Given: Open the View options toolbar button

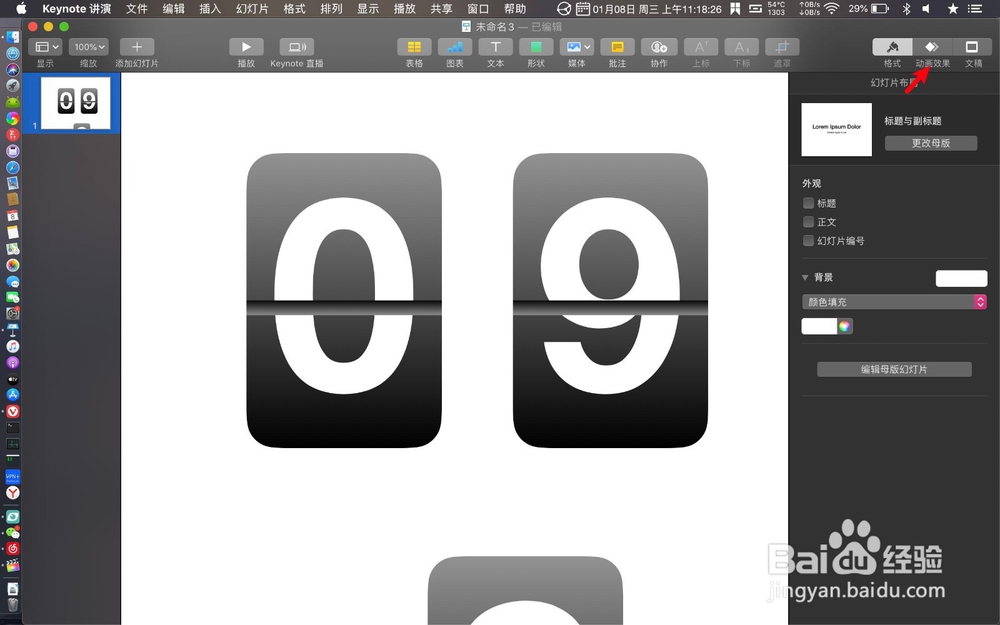Looking at the screenshot, I should click(45, 47).
